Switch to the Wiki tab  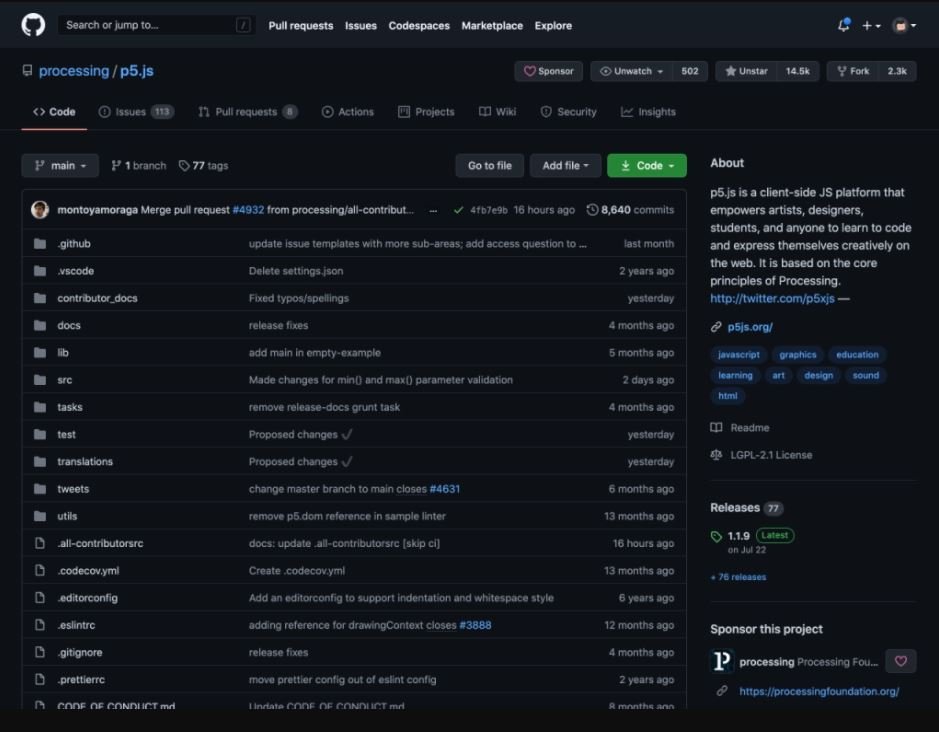(x=498, y=112)
